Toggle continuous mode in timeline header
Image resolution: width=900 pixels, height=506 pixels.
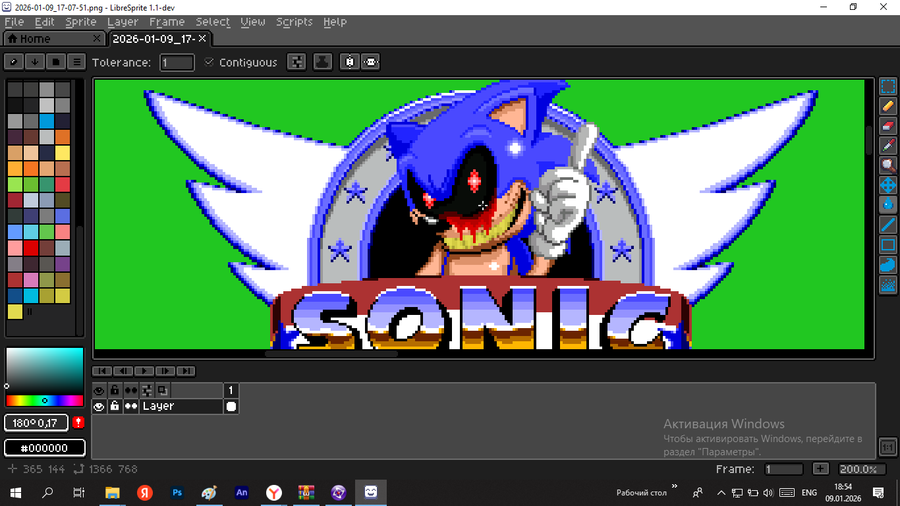tap(131, 391)
